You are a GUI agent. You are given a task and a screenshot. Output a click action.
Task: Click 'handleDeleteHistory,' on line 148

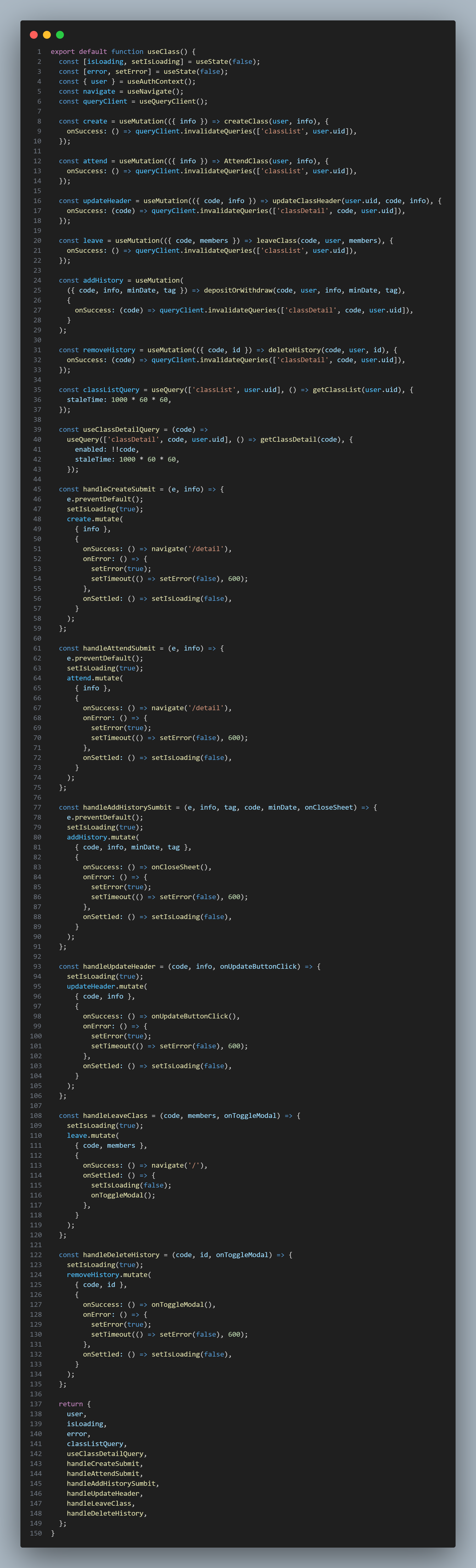click(x=107, y=1513)
